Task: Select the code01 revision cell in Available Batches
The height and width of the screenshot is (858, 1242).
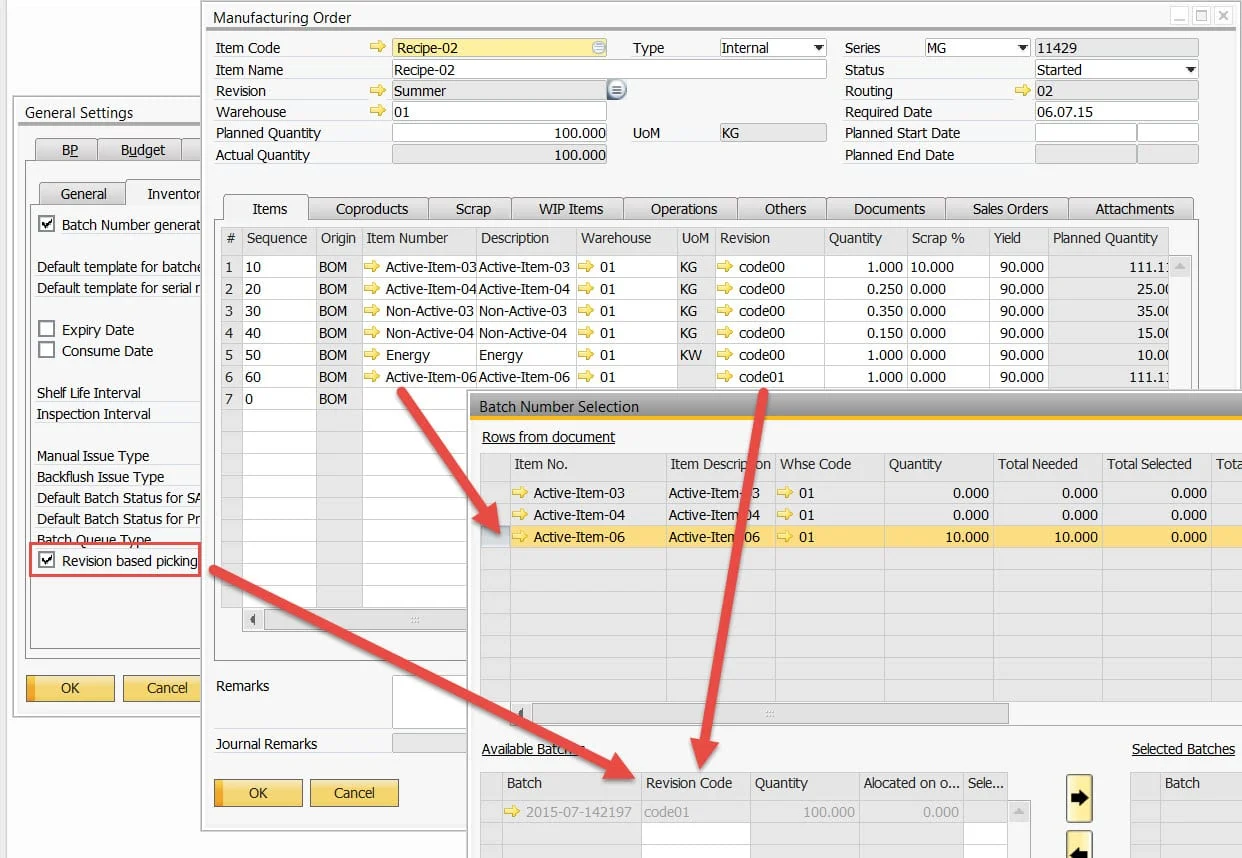Action: click(695, 812)
